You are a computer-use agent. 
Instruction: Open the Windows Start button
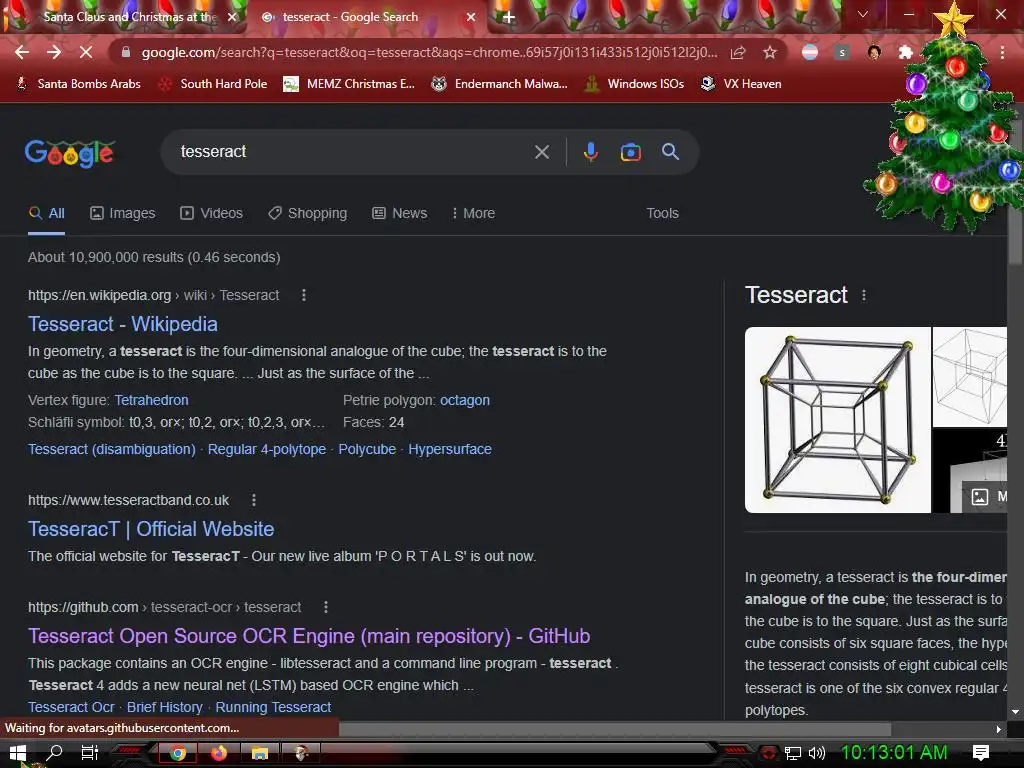point(18,753)
